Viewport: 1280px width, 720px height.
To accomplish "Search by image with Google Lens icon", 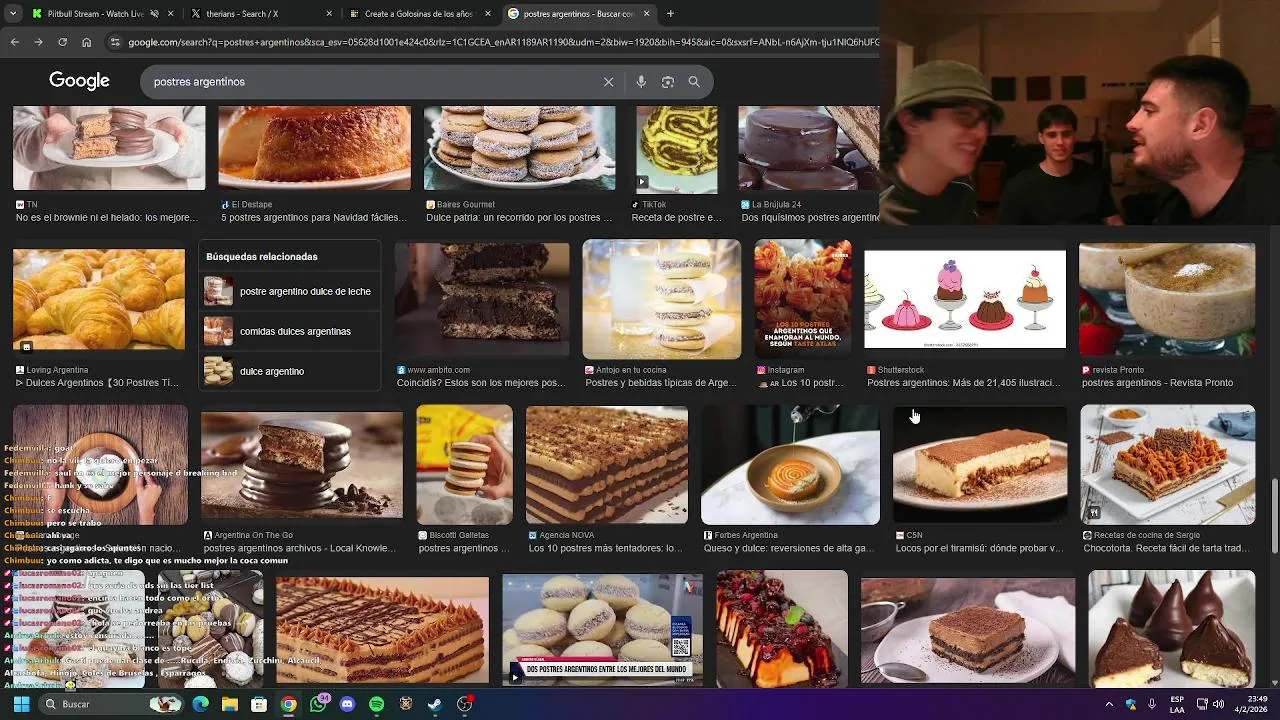I will 668,82.
